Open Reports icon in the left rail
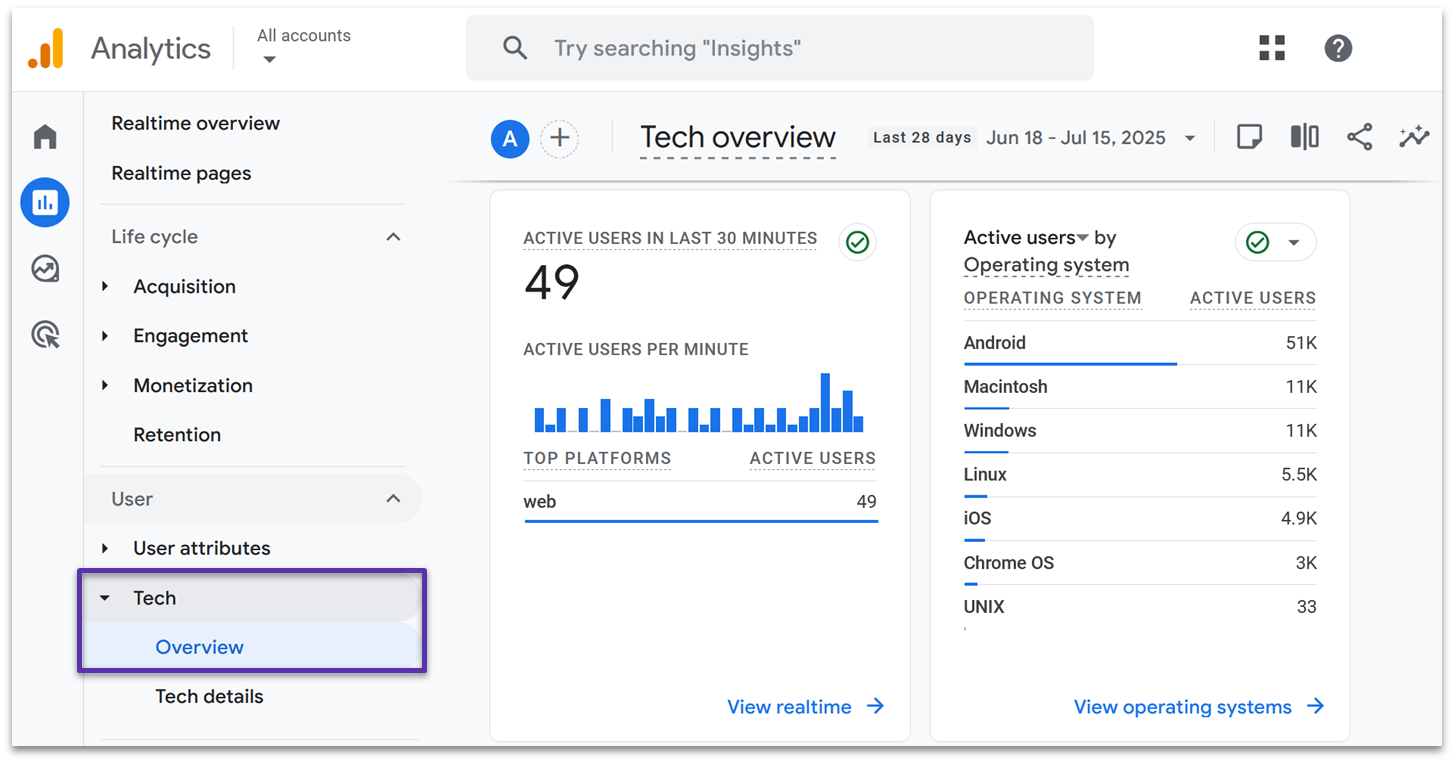The height and width of the screenshot is (763, 1454). click(x=45, y=203)
